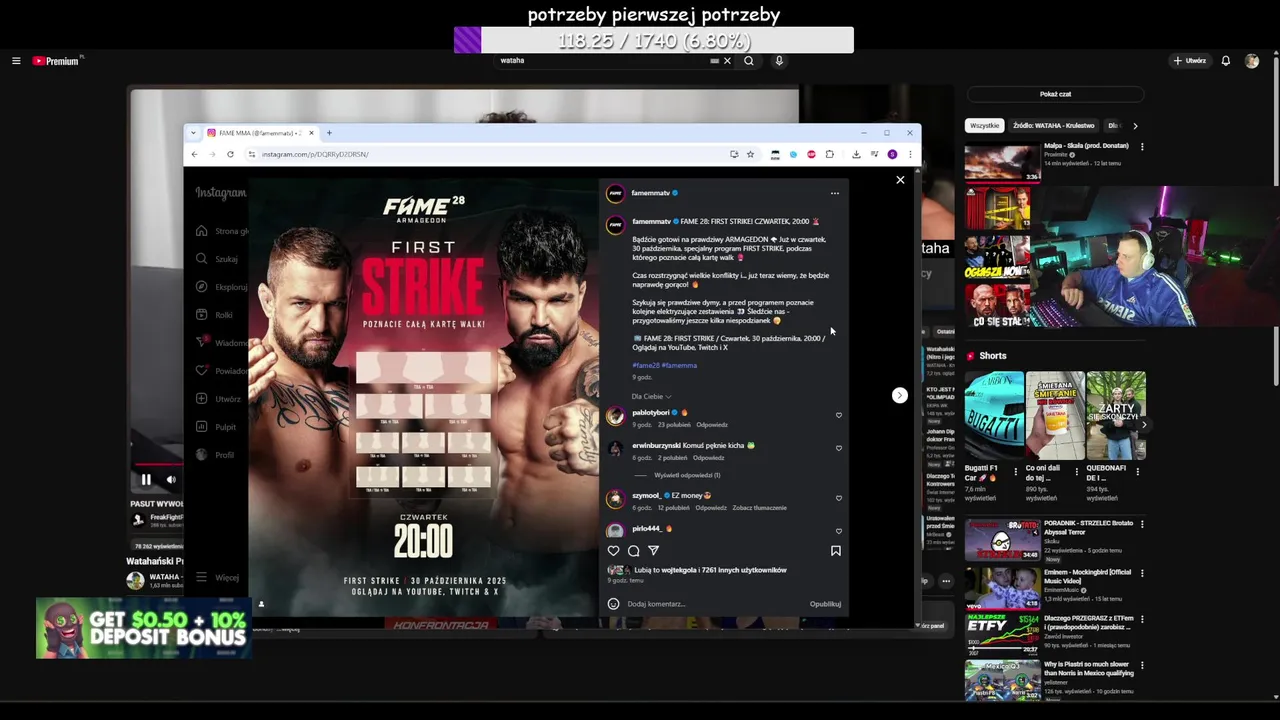Like erwinburzynski's comment
Screen dimensions: 1280x720
(x=839, y=448)
